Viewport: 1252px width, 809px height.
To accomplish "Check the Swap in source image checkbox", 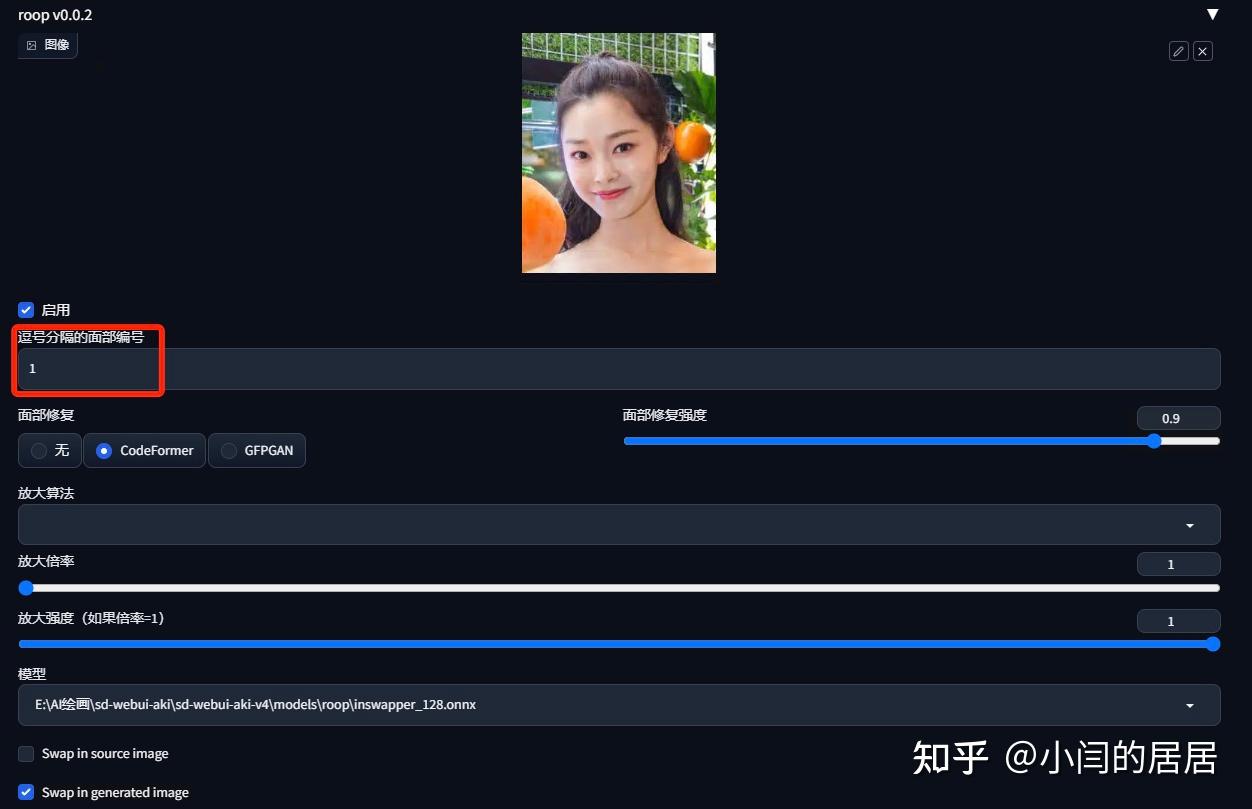I will (25, 753).
